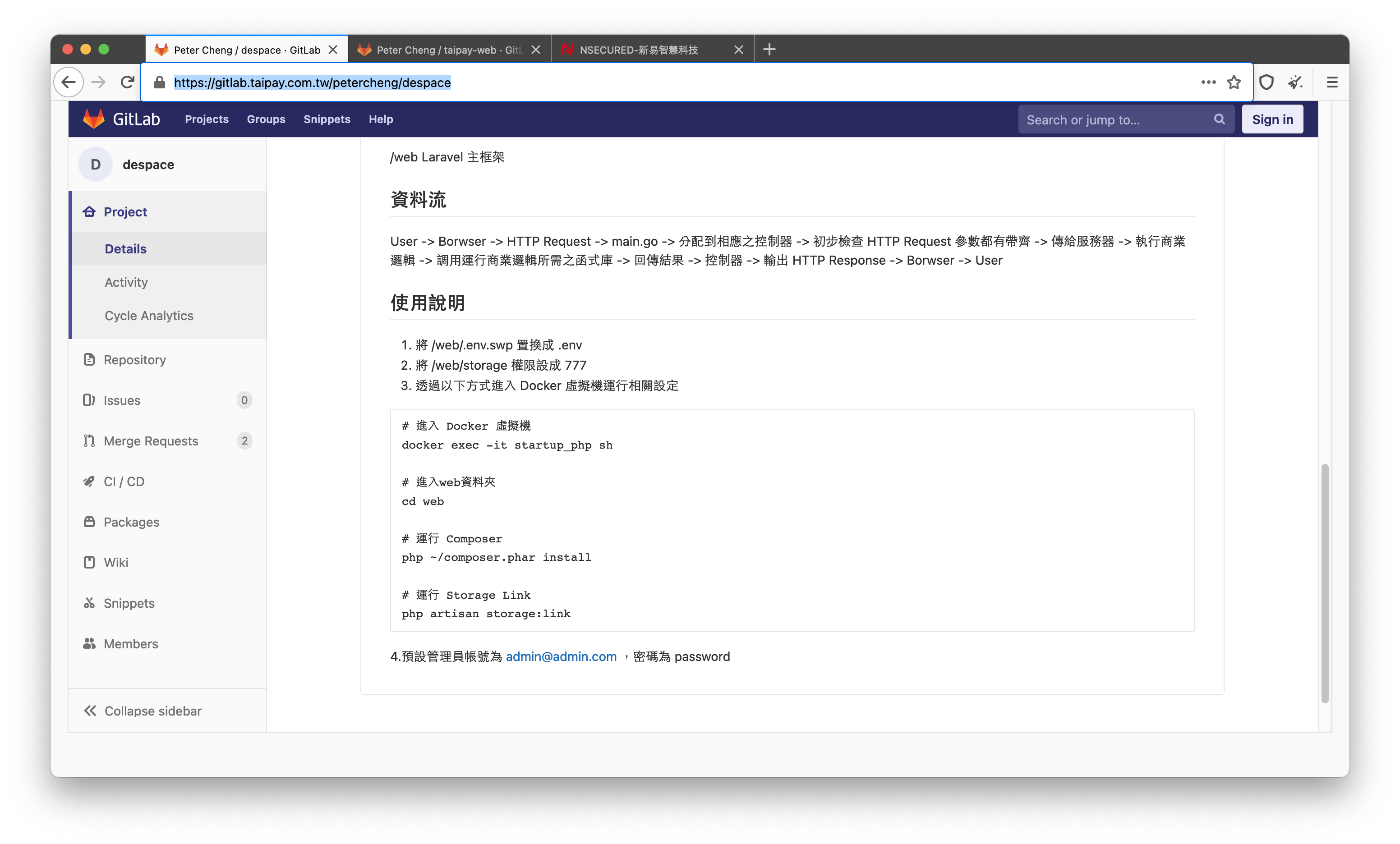Open a new browser tab with plus
1400x844 pixels.
pos(769,50)
